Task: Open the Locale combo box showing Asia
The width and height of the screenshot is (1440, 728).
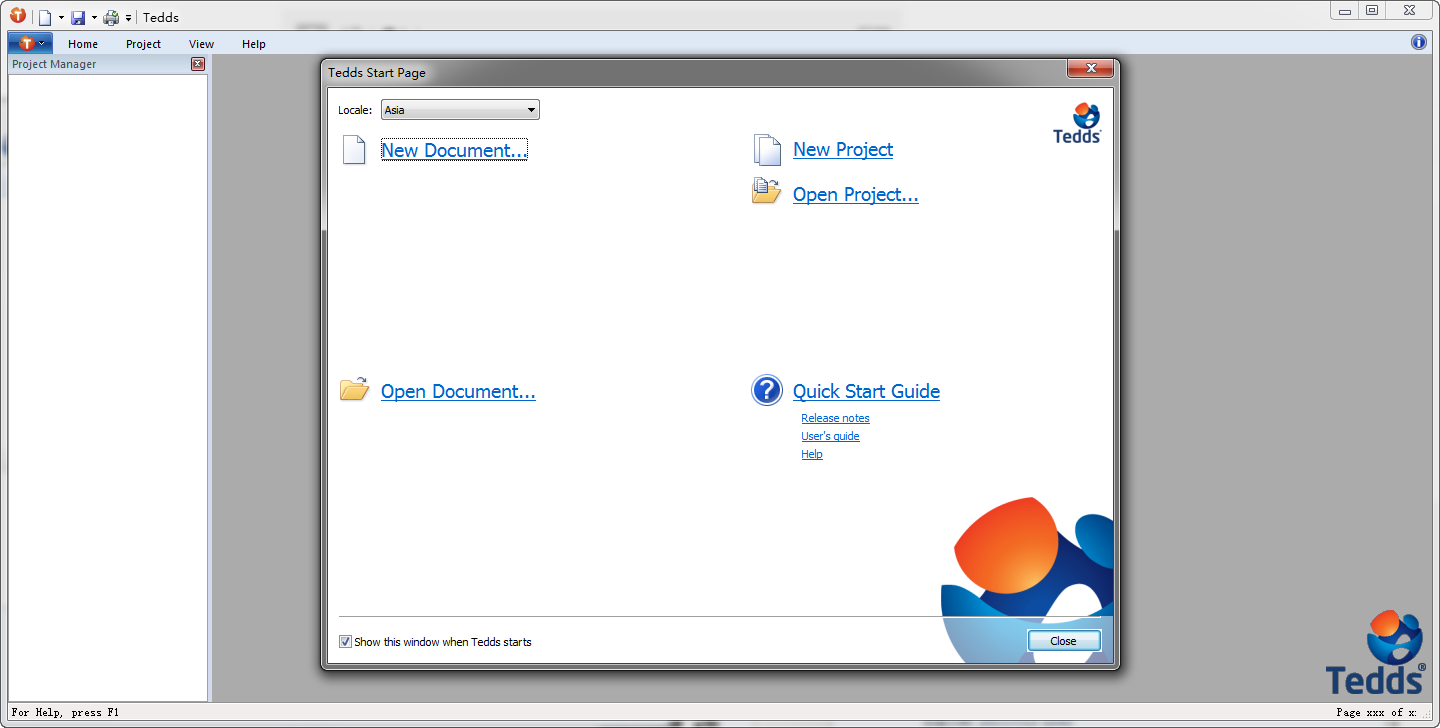Action: point(460,110)
